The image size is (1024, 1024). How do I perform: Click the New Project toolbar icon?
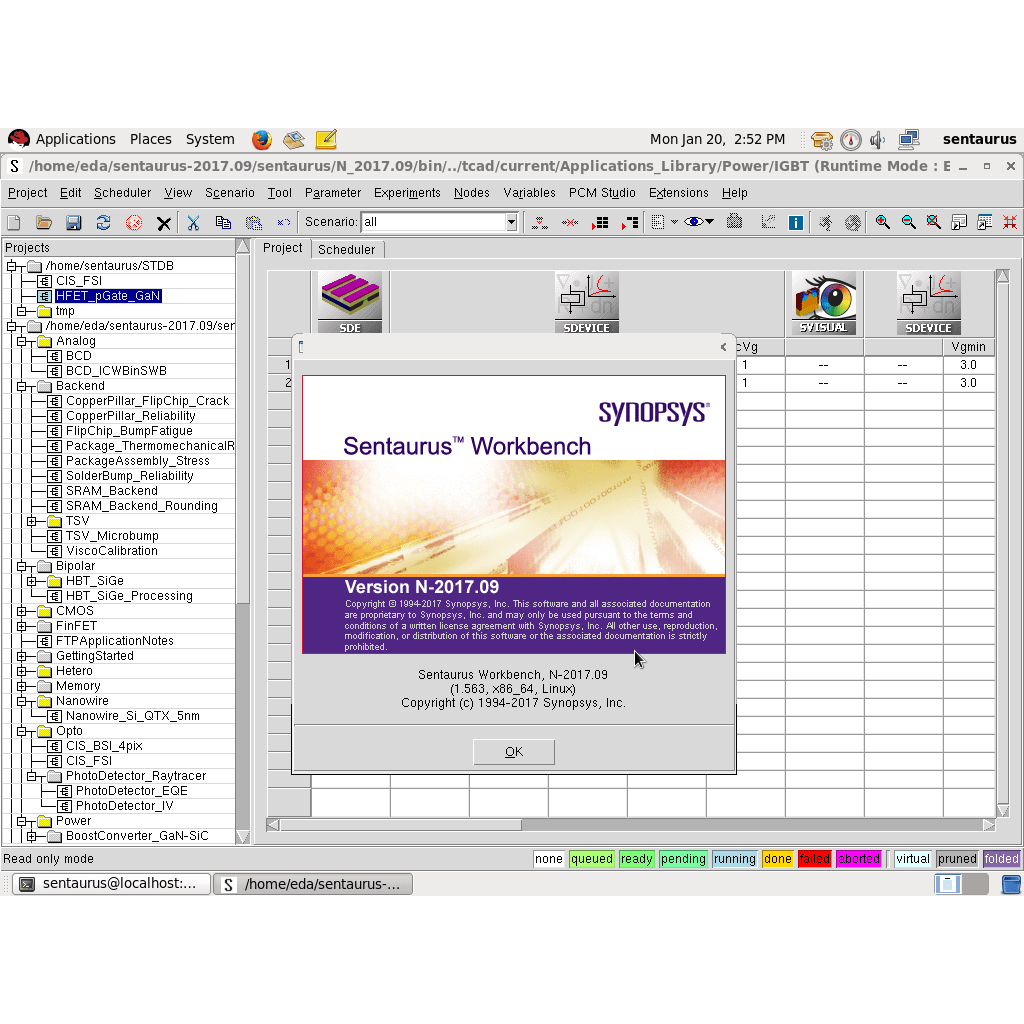click(14, 223)
